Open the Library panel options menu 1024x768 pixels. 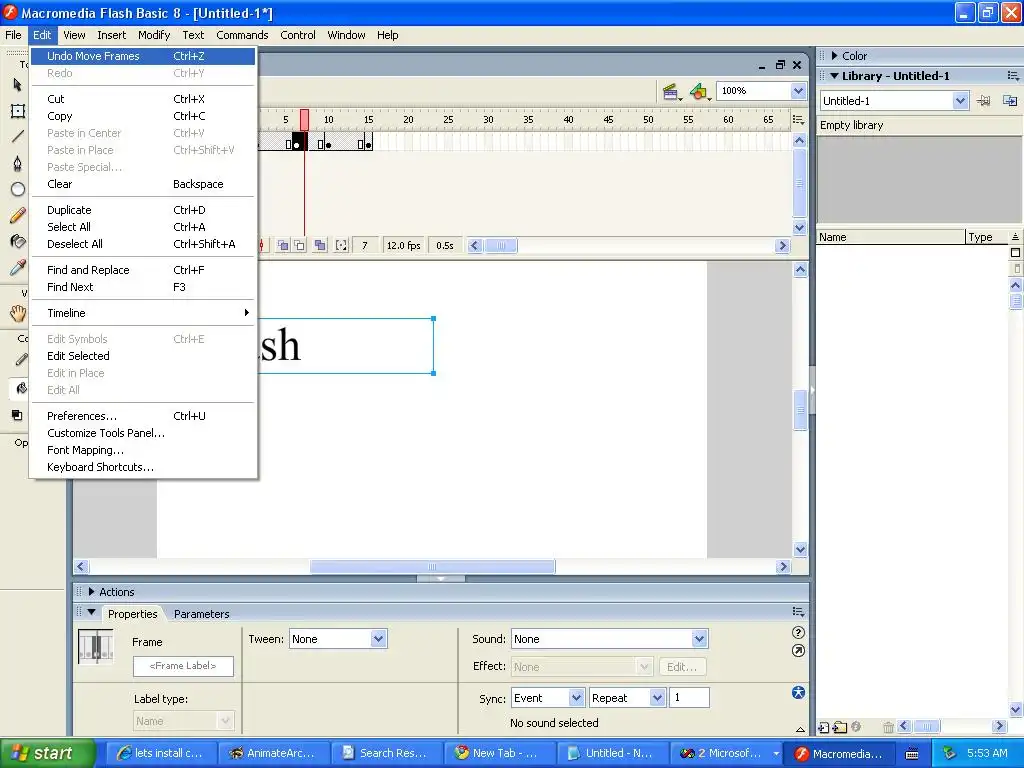(x=1013, y=76)
